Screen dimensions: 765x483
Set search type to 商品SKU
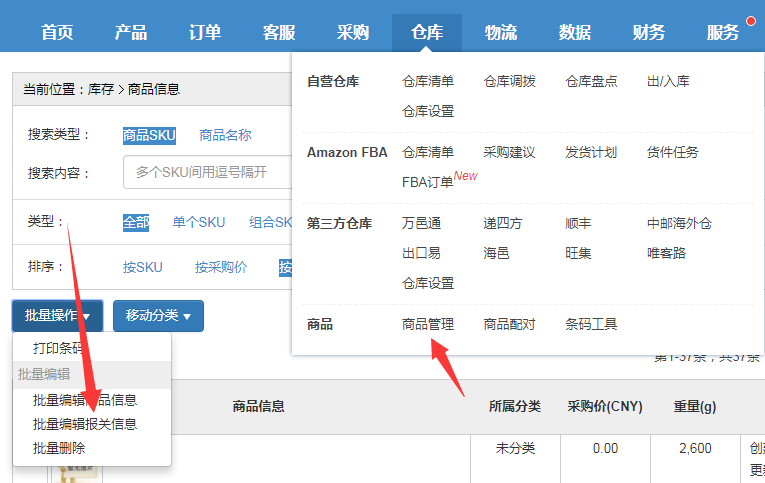(149, 135)
